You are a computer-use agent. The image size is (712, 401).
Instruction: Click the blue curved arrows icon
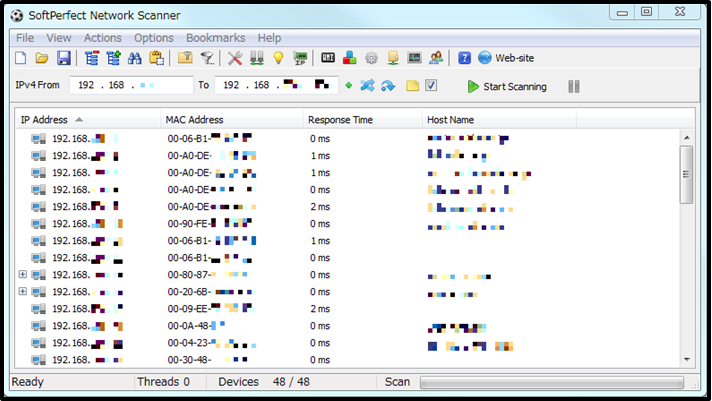point(388,85)
